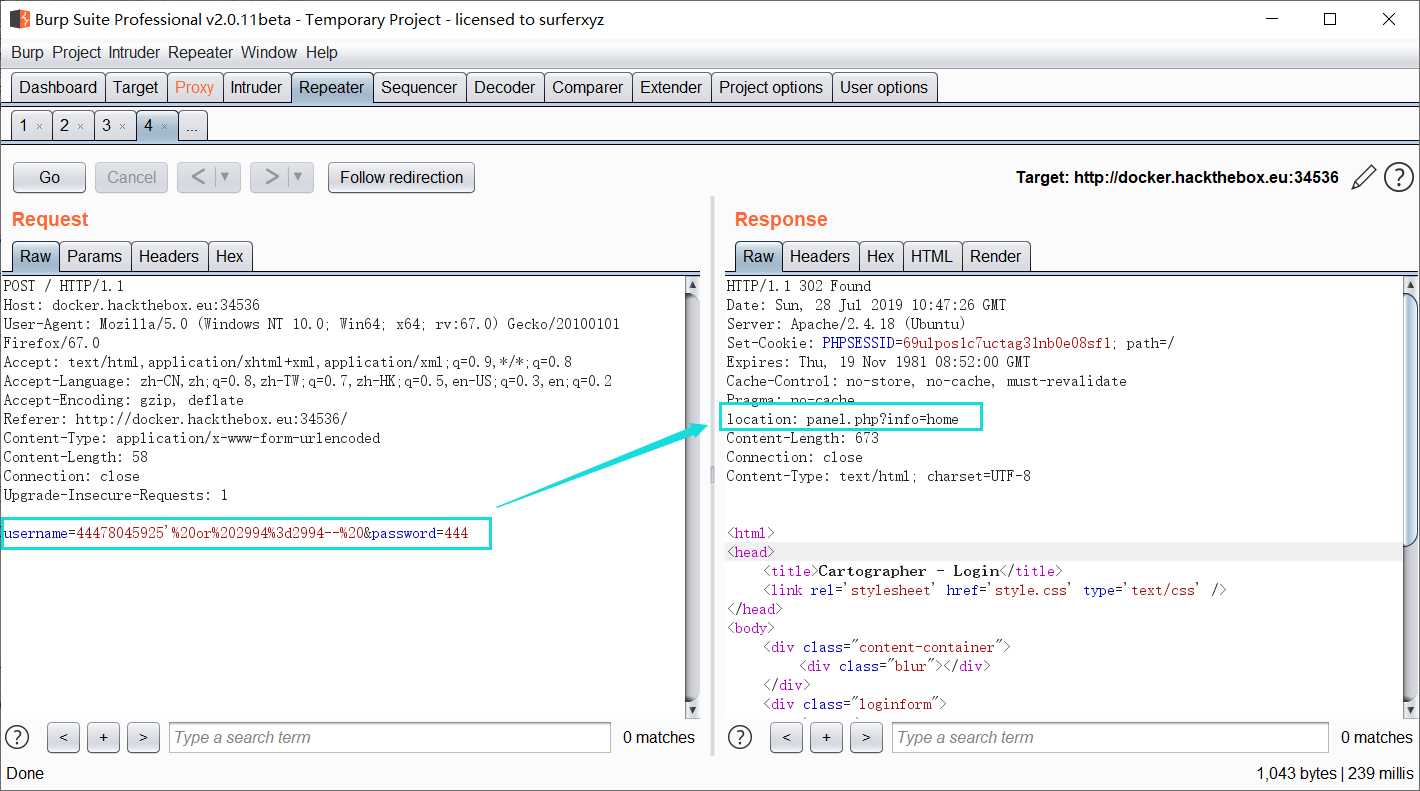Select Repeater tab 1
This screenshot has height=791, width=1420.
pyautogui.click(x=24, y=126)
